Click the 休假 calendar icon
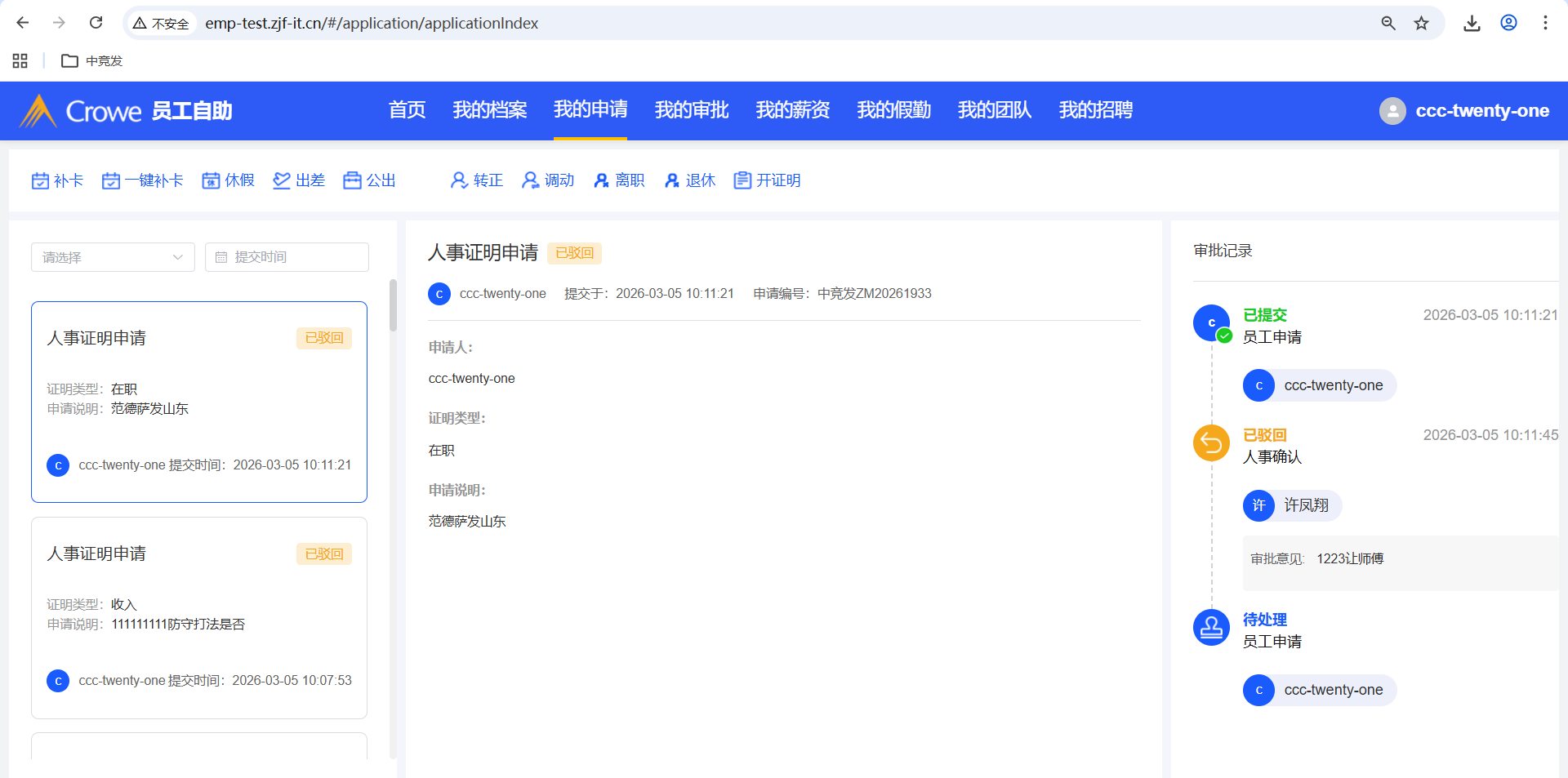This screenshot has height=778, width=1568. click(212, 180)
